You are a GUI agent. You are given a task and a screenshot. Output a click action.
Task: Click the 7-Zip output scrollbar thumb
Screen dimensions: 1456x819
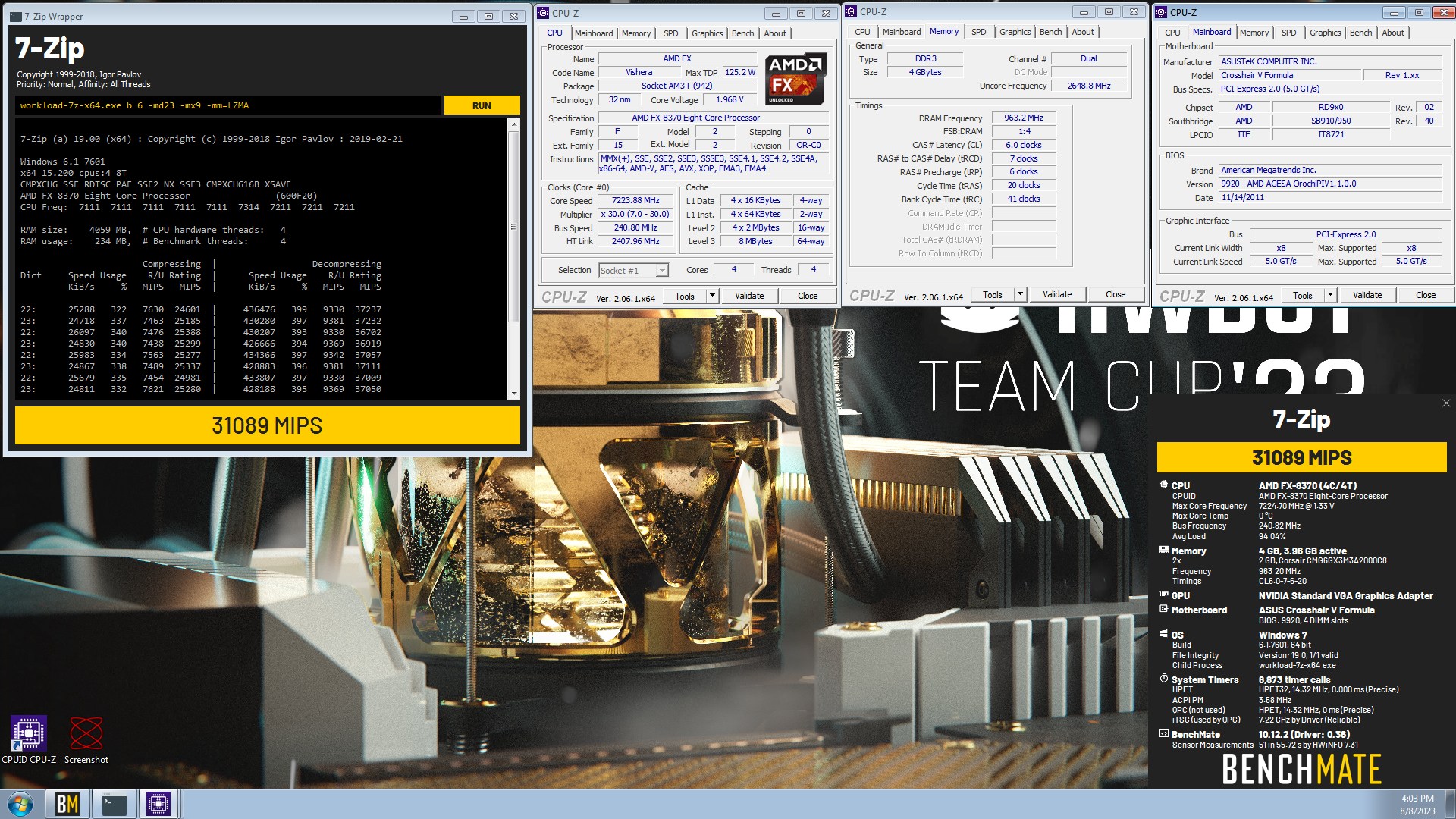click(x=513, y=226)
